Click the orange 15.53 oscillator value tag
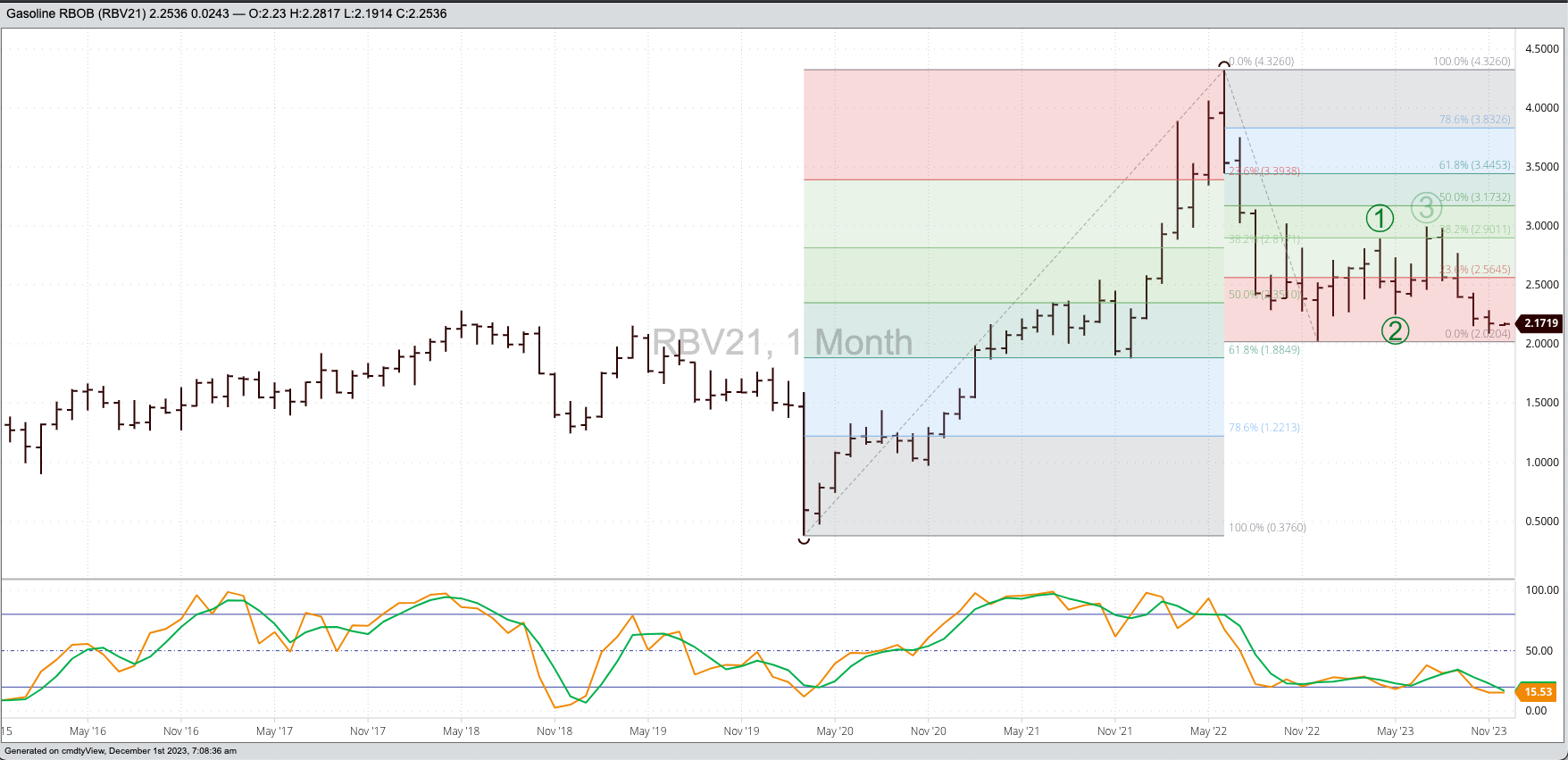The height and width of the screenshot is (760, 1568). coord(1538,692)
